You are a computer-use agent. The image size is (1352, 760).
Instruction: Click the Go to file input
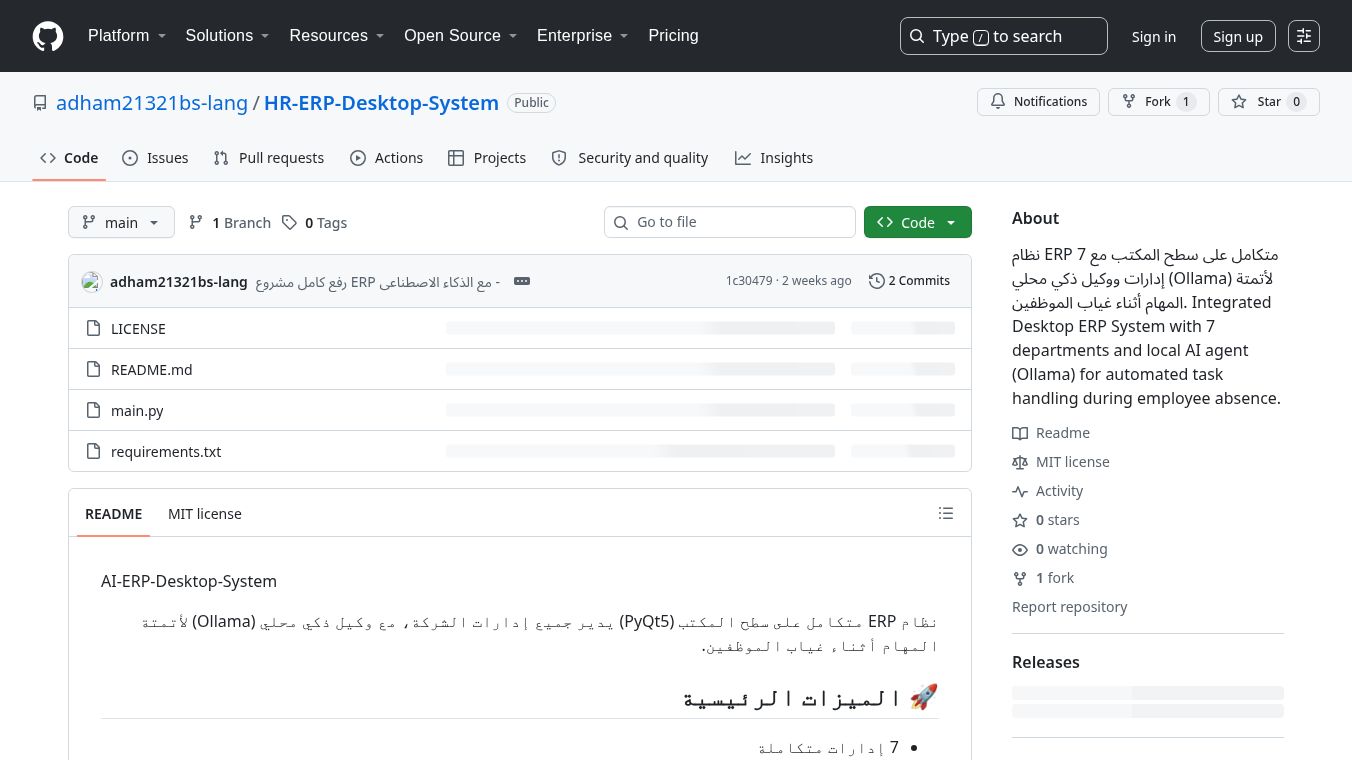click(730, 222)
